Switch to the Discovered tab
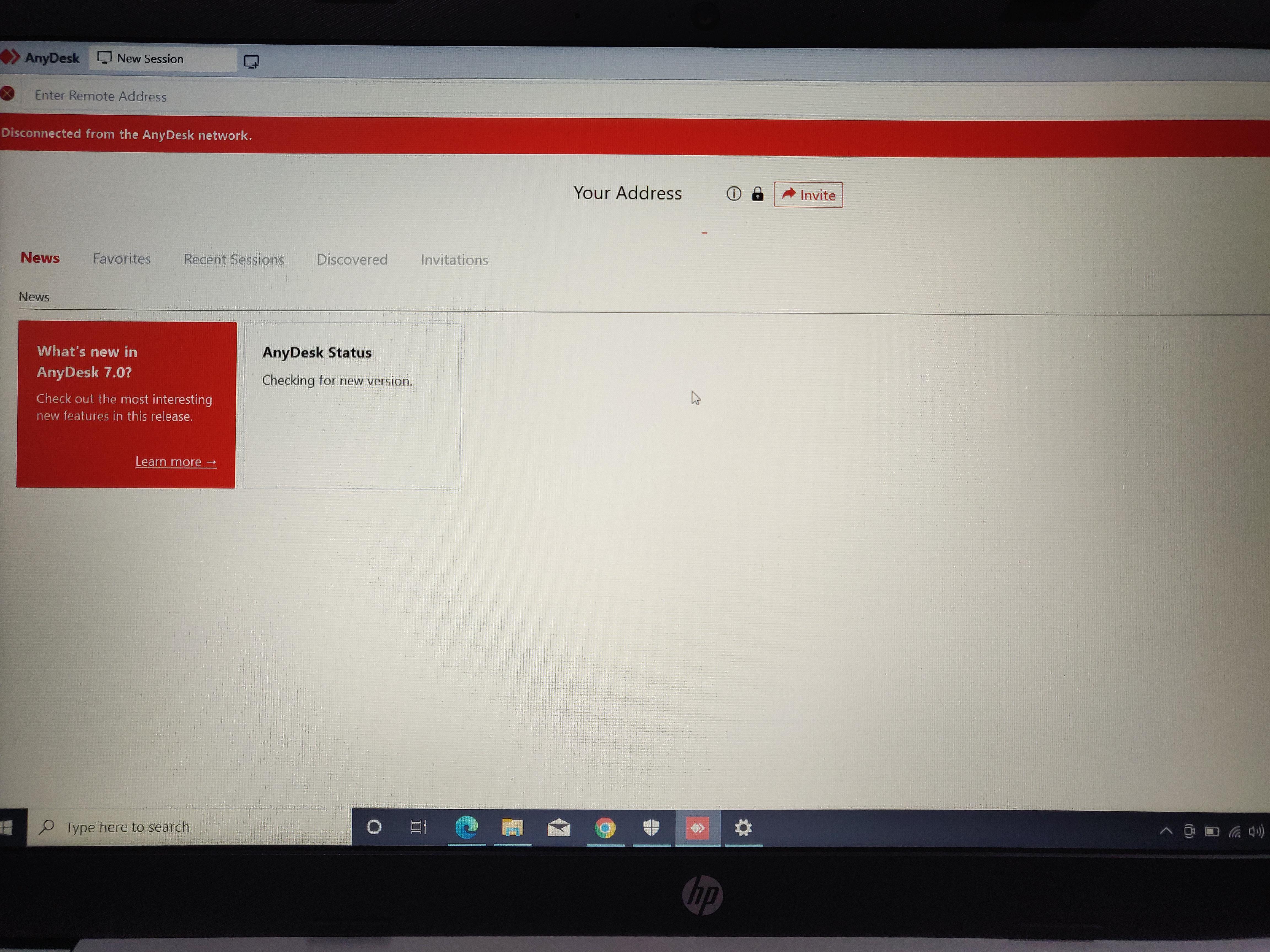The width and height of the screenshot is (1270, 952). [352, 259]
